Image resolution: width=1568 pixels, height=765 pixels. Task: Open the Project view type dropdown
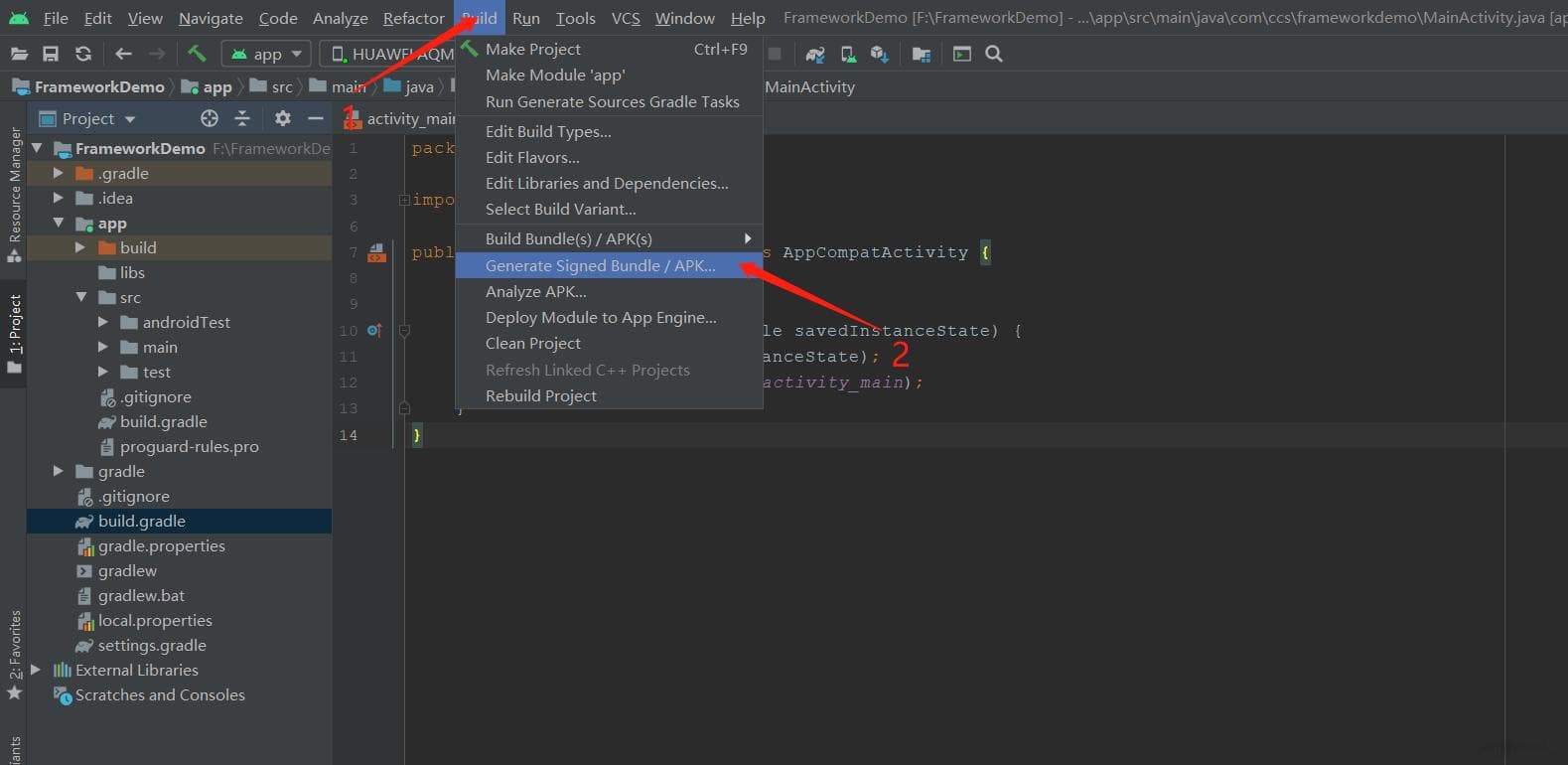pos(87,118)
